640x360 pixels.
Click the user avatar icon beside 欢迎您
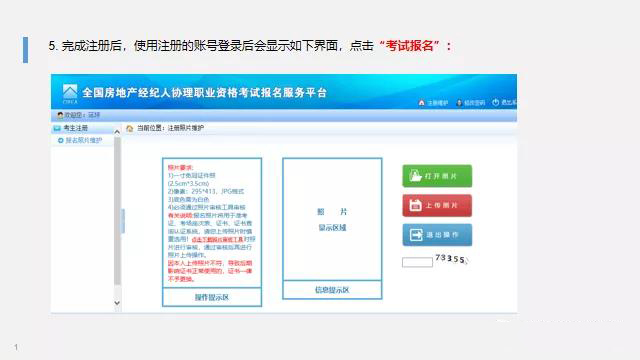(60, 115)
